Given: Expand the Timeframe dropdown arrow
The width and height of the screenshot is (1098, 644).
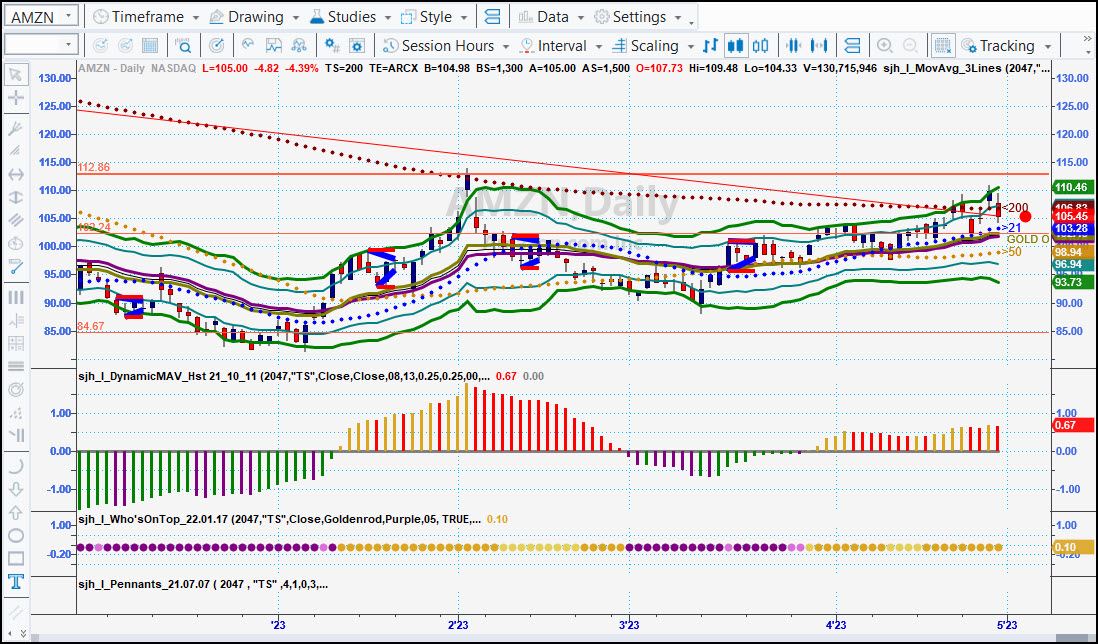Looking at the screenshot, I should (x=195, y=18).
